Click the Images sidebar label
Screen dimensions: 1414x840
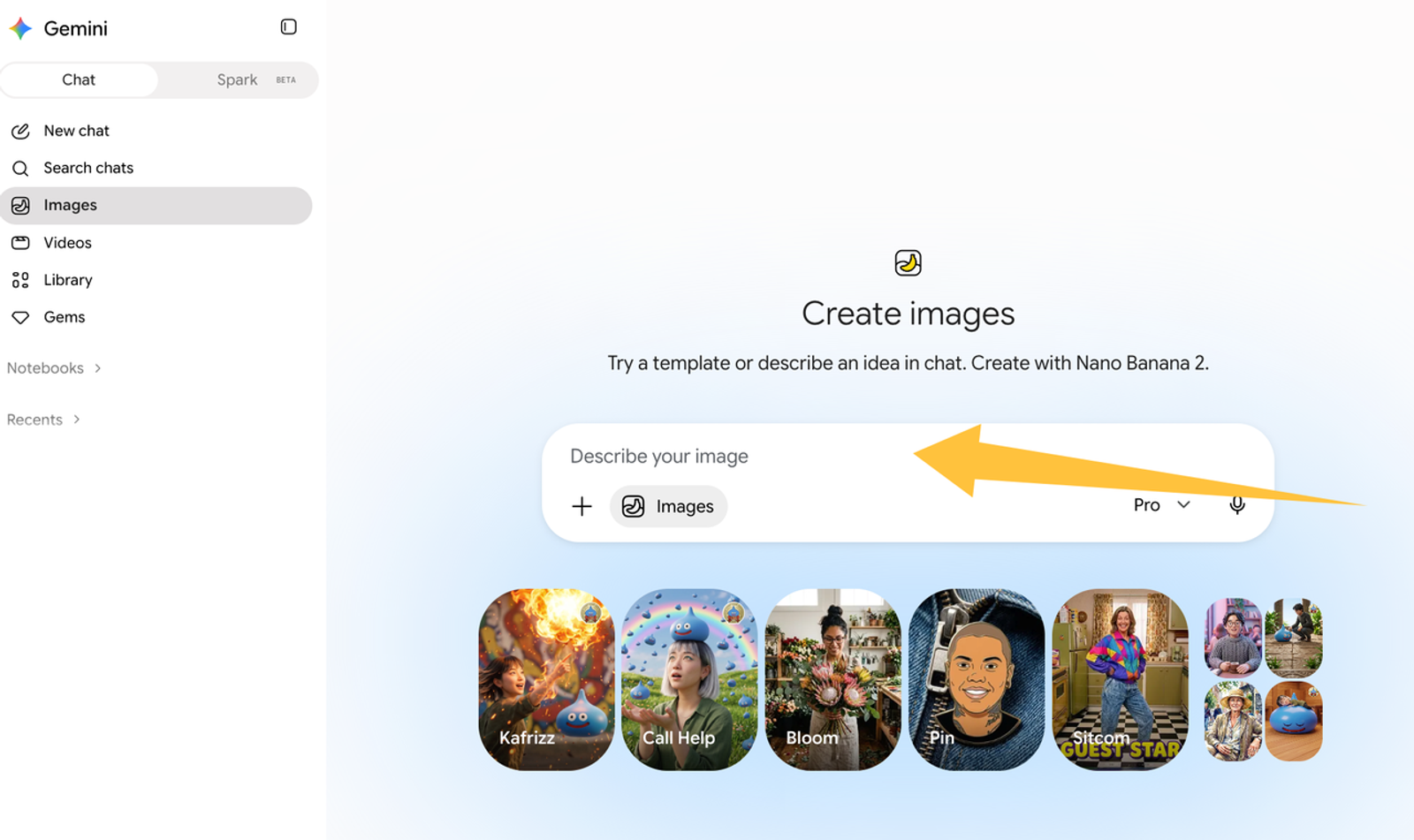(x=71, y=205)
